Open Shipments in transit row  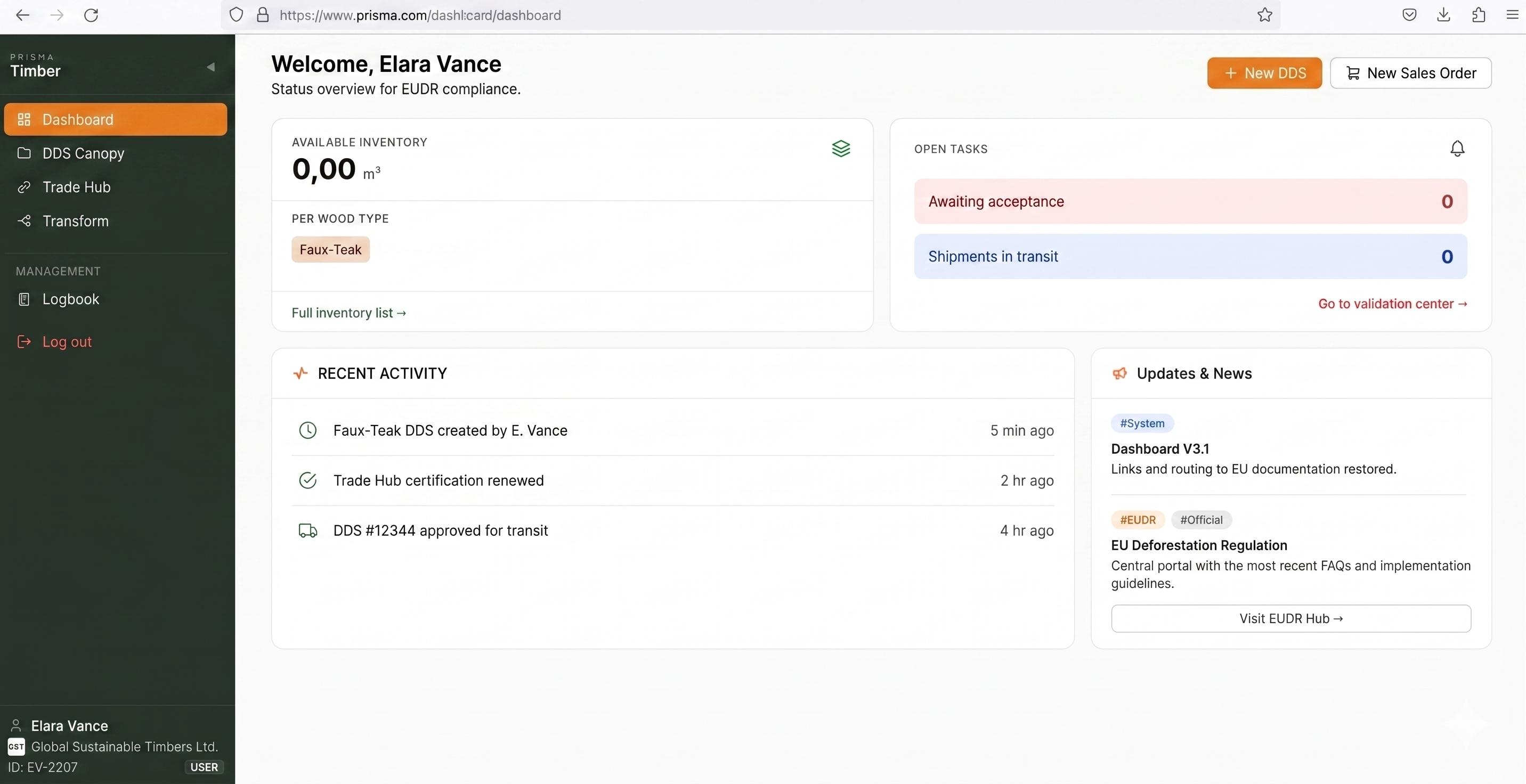[1191, 256]
